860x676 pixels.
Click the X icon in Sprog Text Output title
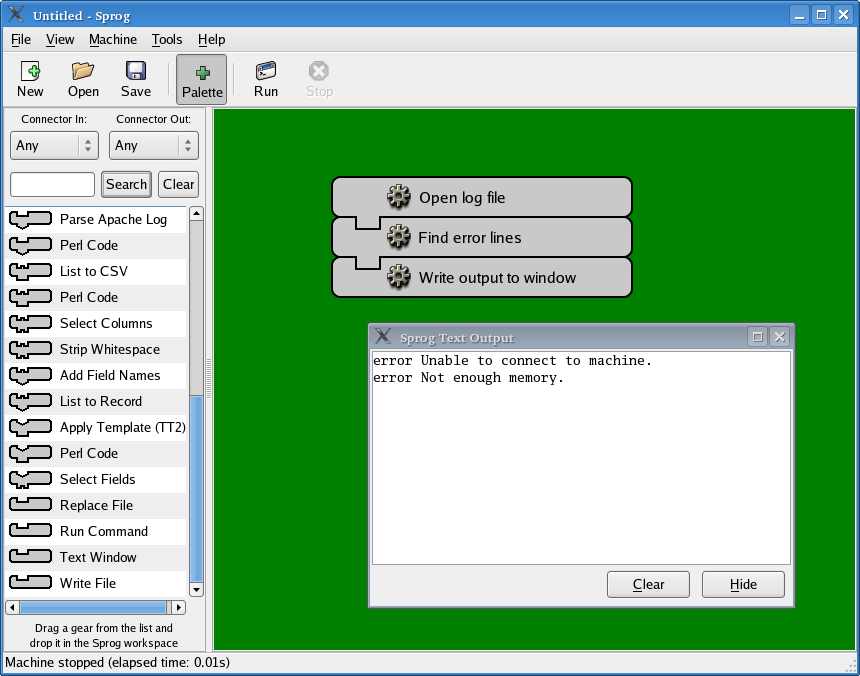[x=383, y=337]
